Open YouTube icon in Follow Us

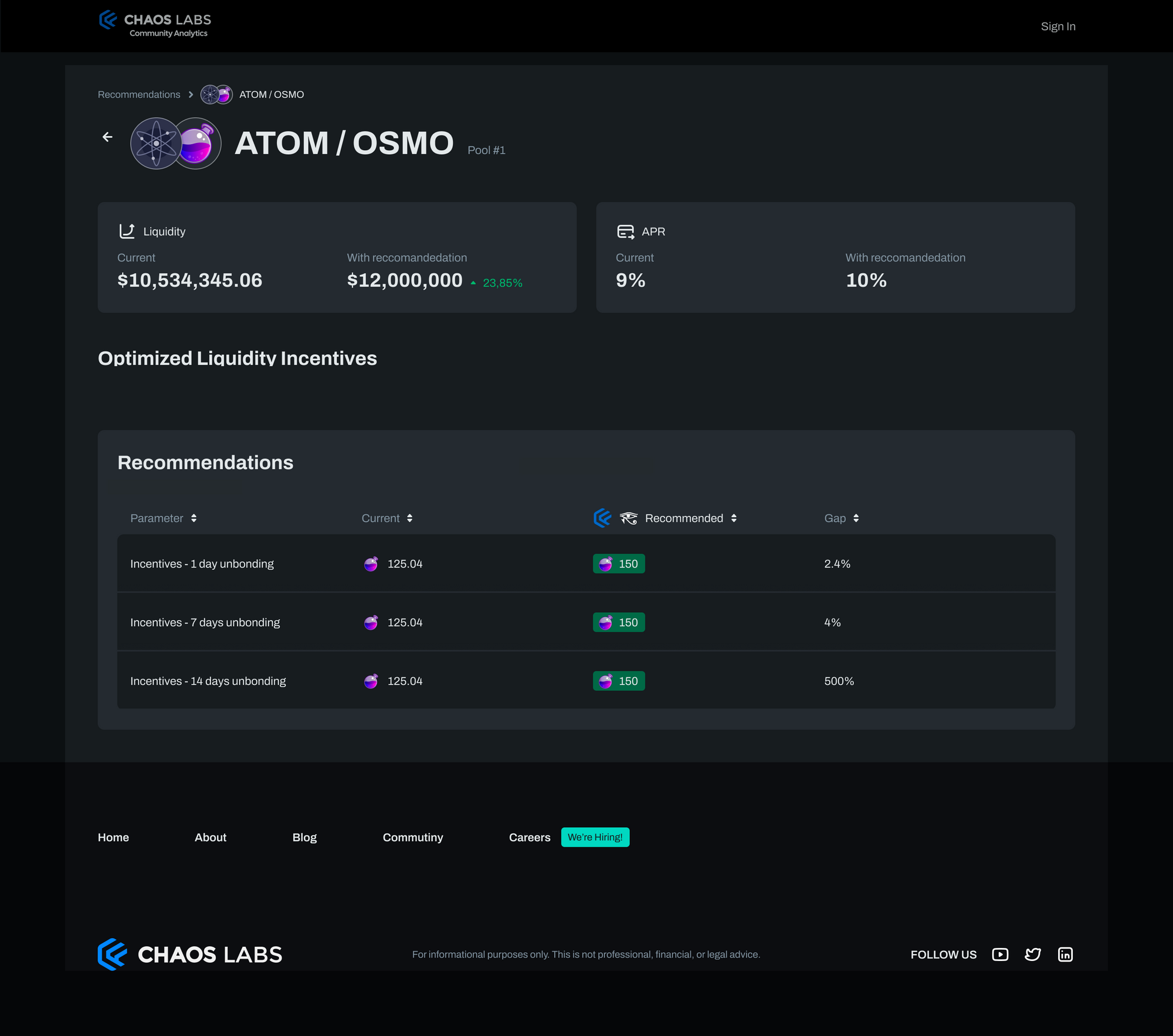(1000, 955)
